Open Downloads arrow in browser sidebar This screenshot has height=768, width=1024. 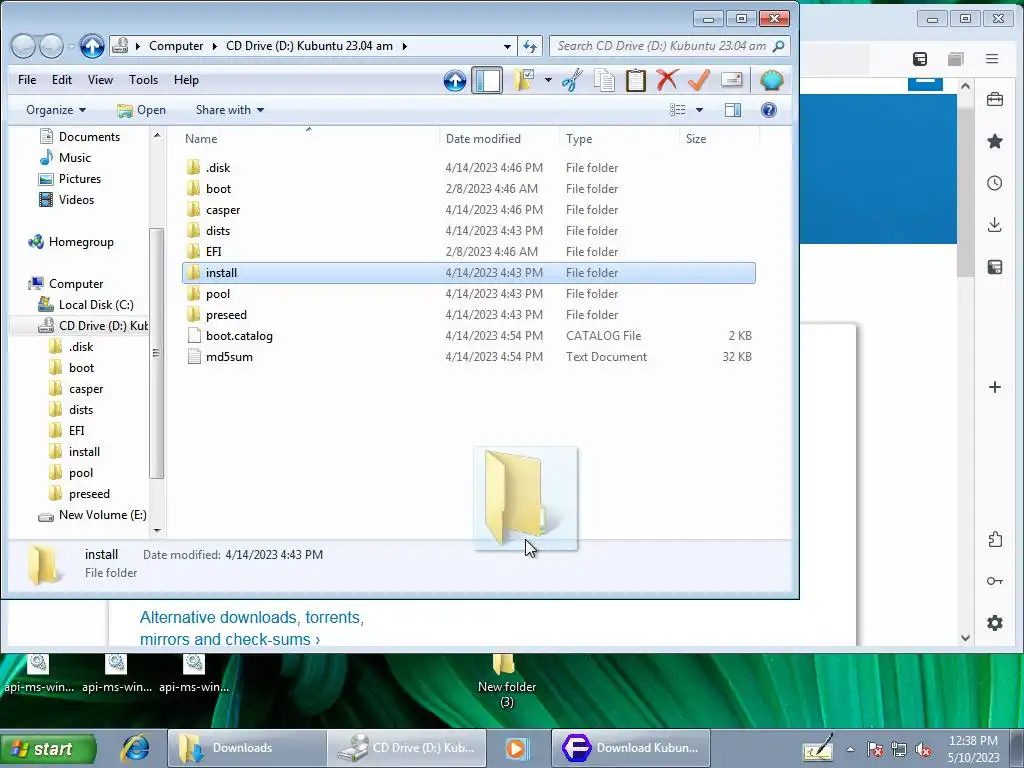[x=995, y=225]
